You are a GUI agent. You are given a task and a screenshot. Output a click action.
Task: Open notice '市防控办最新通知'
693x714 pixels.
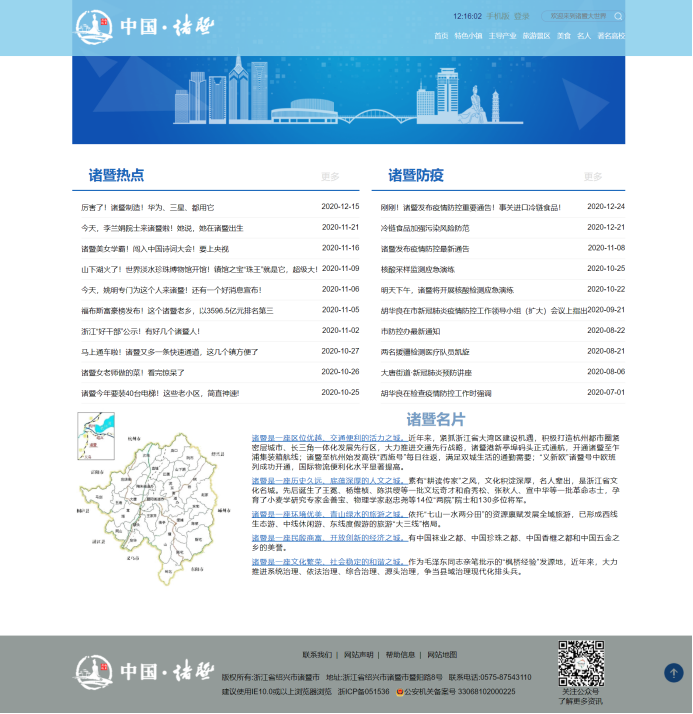(x=410, y=332)
